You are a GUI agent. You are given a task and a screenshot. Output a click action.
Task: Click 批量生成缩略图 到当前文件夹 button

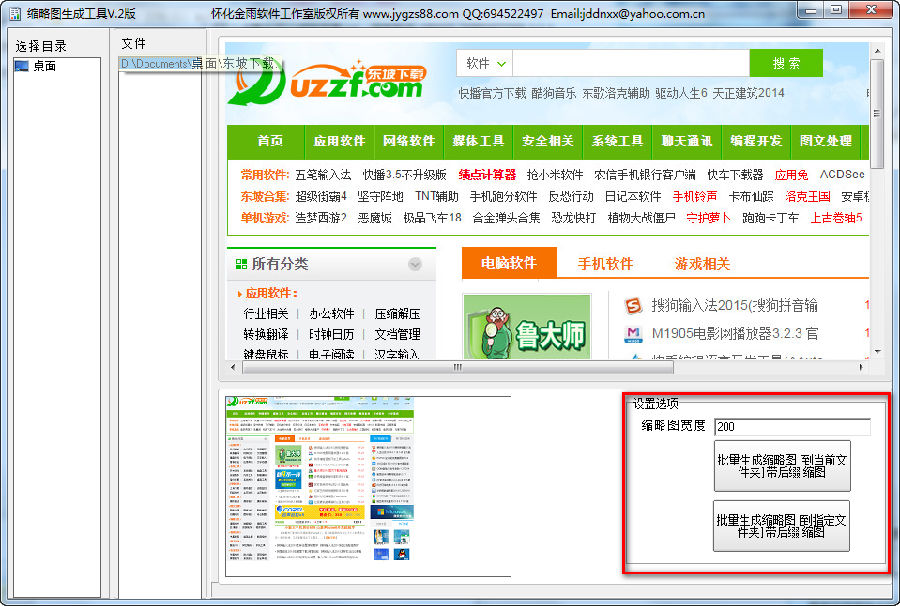[782, 466]
